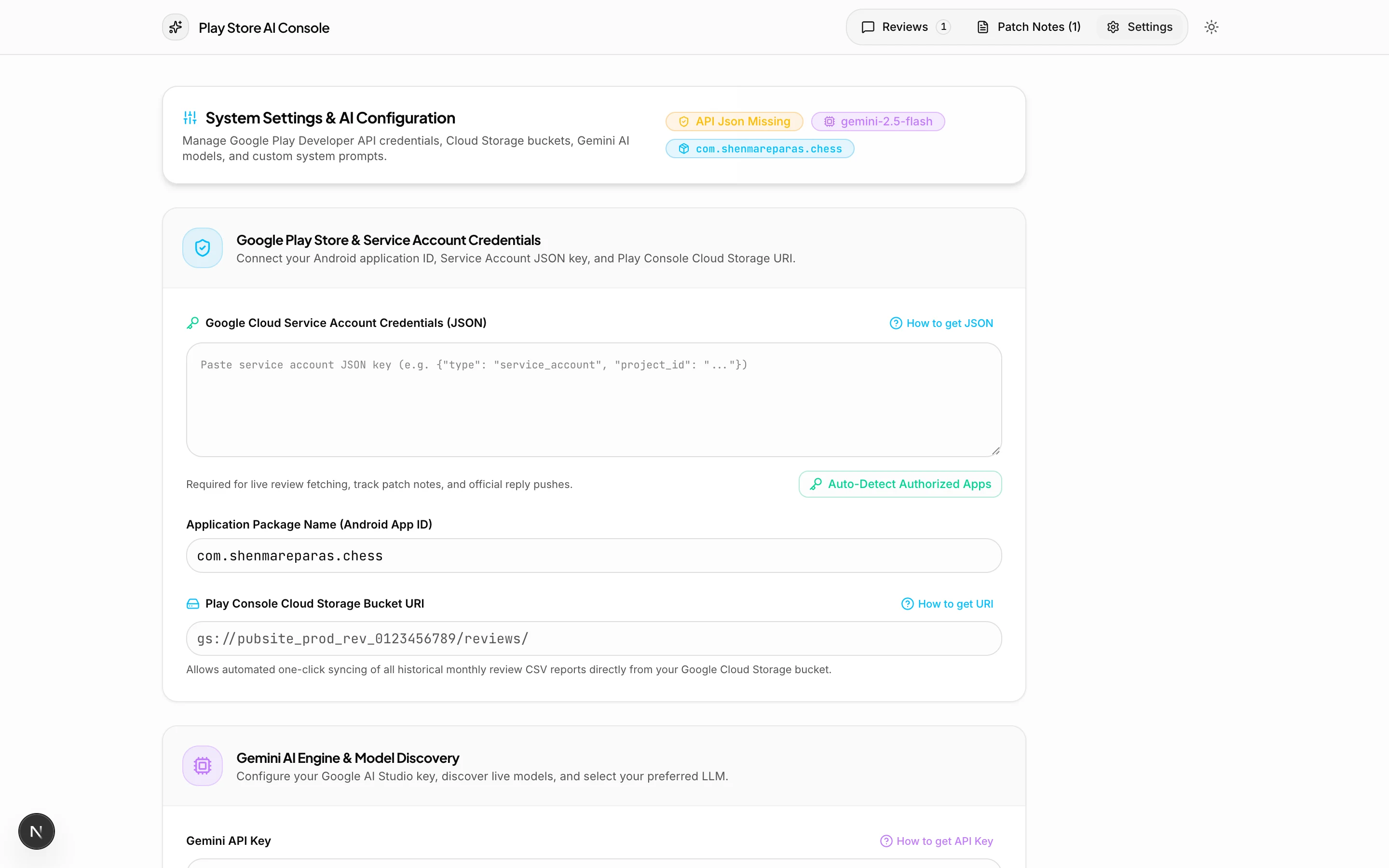Screen dimensions: 1389x868
Task: Click 'Gemini AI Engine & Model Discovery' heading
Action: click(x=348, y=758)
